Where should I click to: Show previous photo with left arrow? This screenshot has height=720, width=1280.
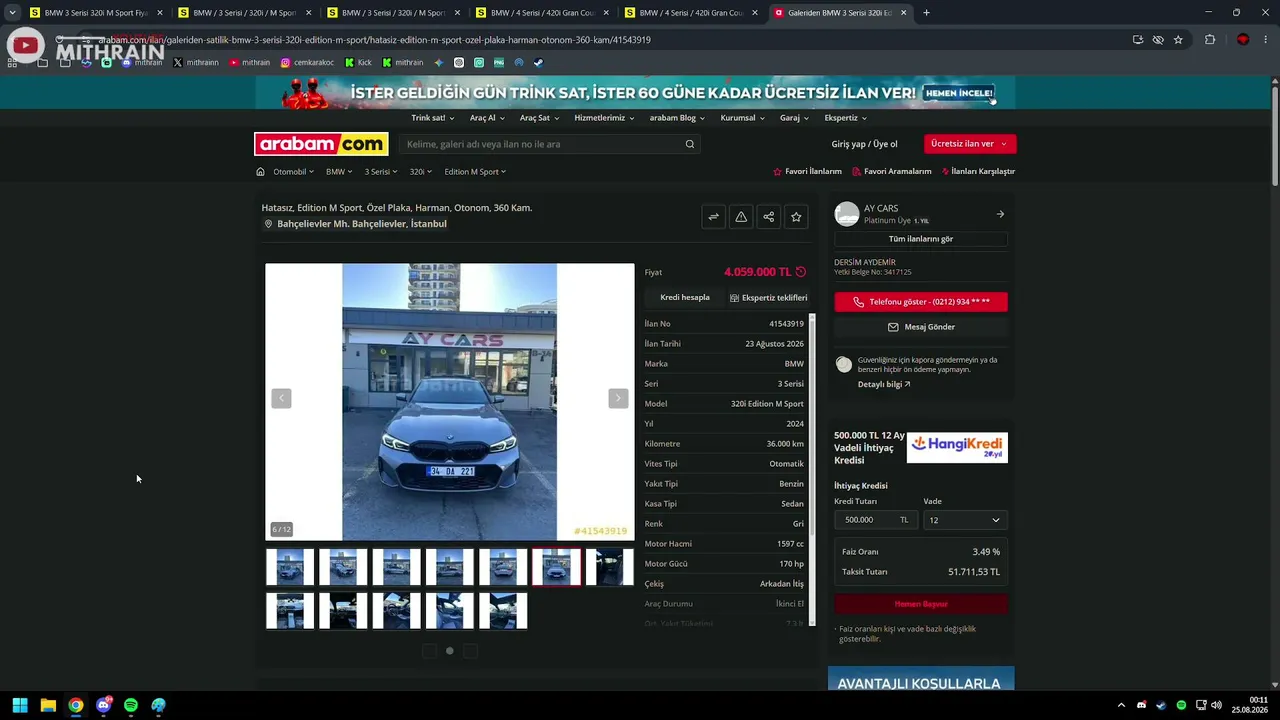point(281,398)
